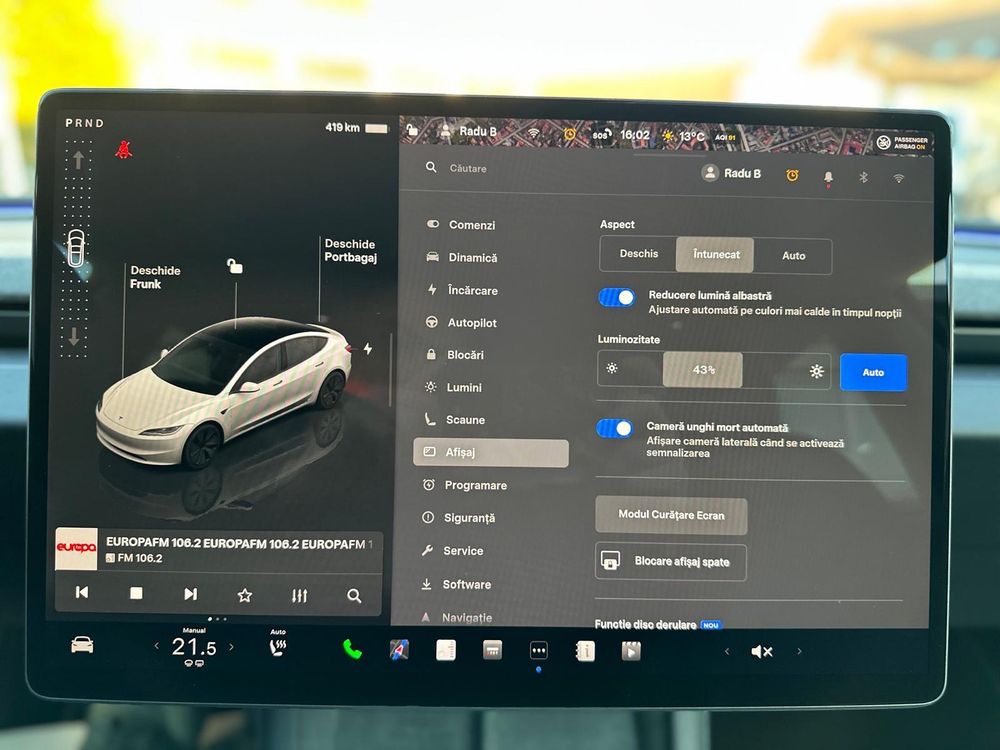1000x750 pixels.
Task: Open the energy chart app icon
Action: [x=446, y=650]
